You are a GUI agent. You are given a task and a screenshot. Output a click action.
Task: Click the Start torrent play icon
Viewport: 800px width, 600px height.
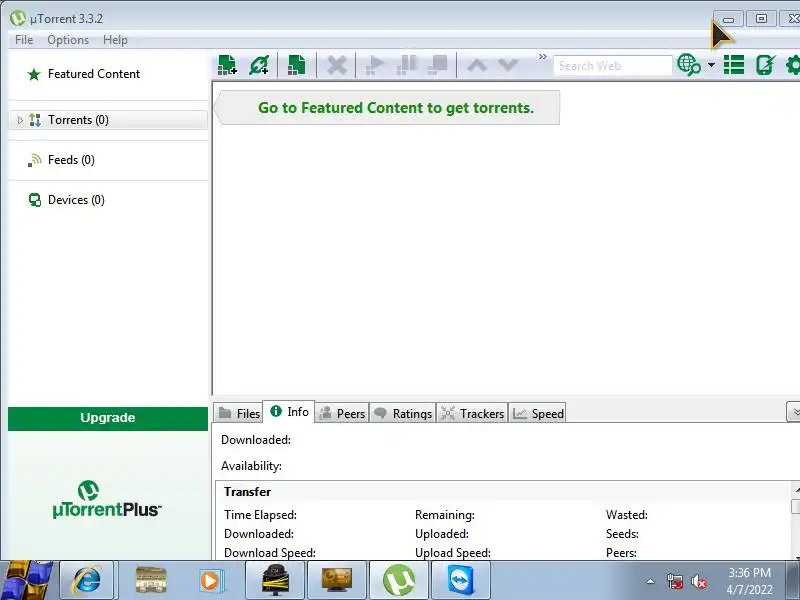pos(375,65)
